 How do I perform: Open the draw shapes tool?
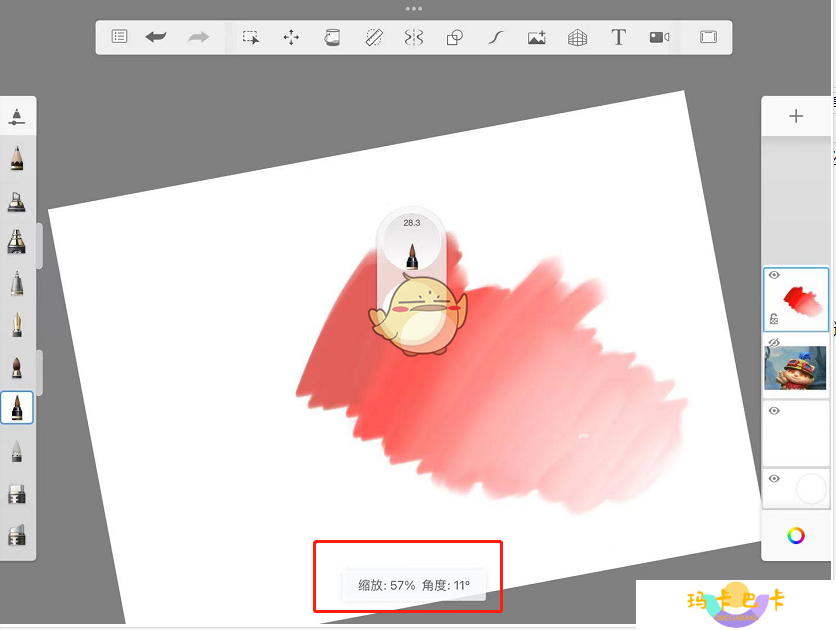pyautogui.click(x=454, y=37)
